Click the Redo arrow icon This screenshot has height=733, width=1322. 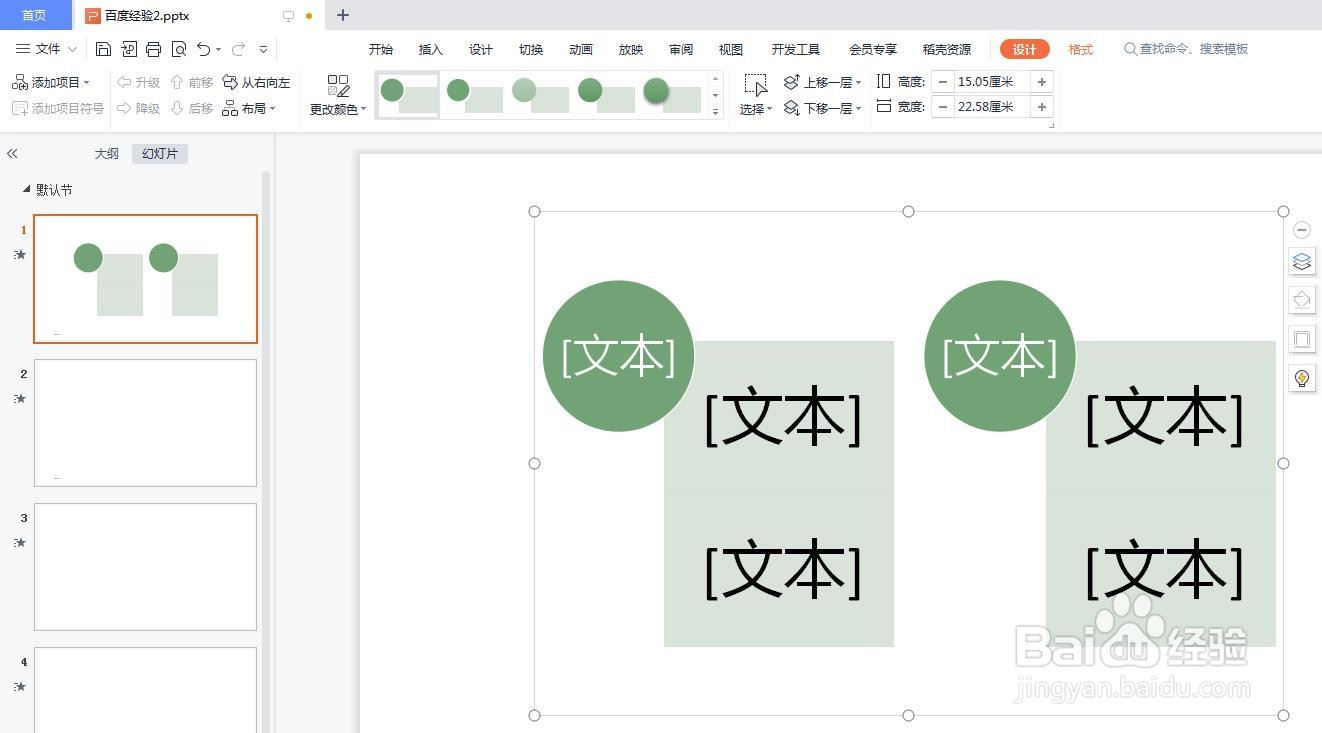pyautogui.click(x=238, y=49)
